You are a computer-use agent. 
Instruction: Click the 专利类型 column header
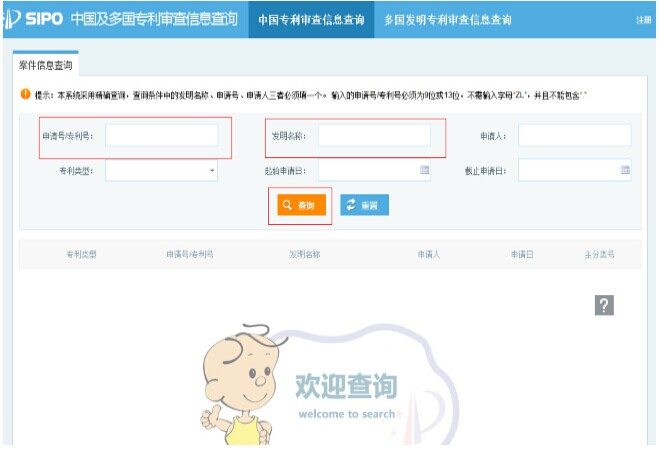point(81,254)
